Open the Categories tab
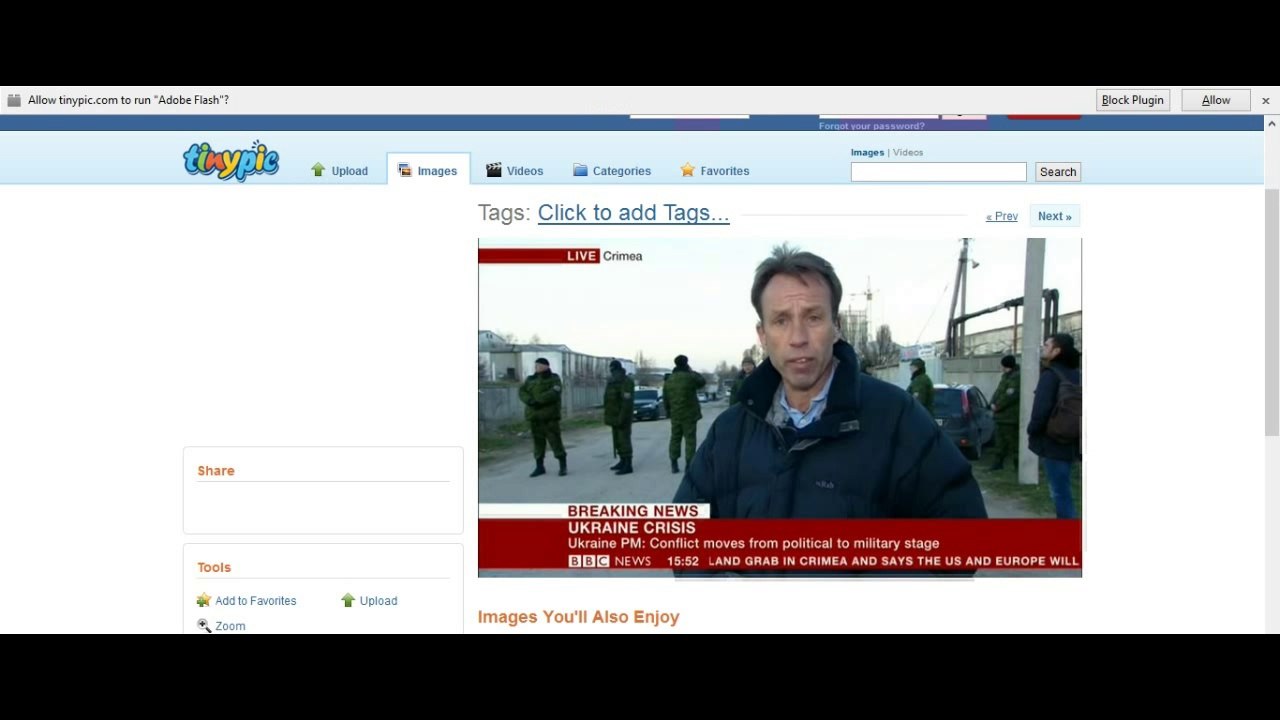 611,171
